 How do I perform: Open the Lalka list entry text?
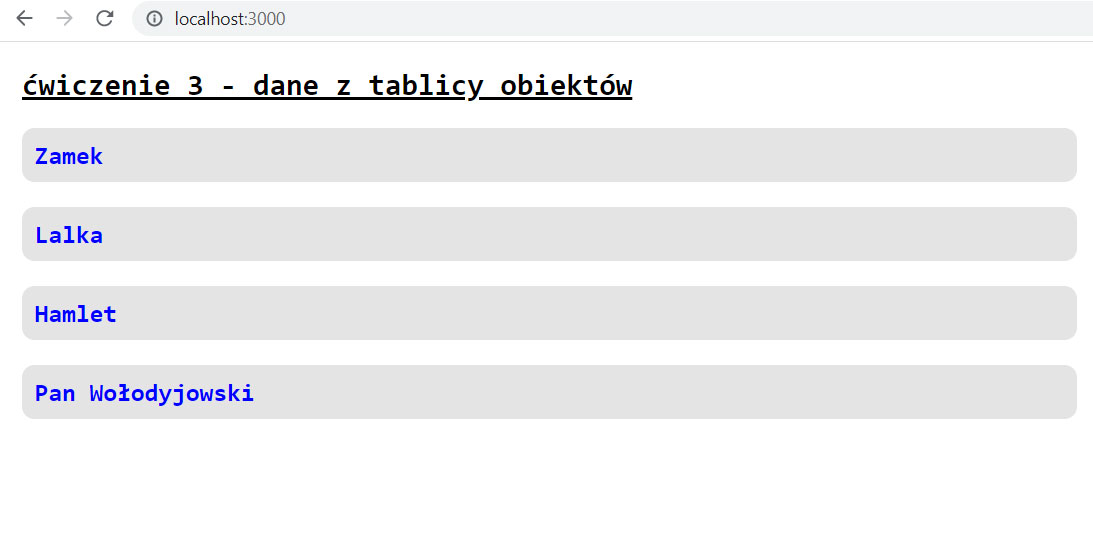point(69,235)
